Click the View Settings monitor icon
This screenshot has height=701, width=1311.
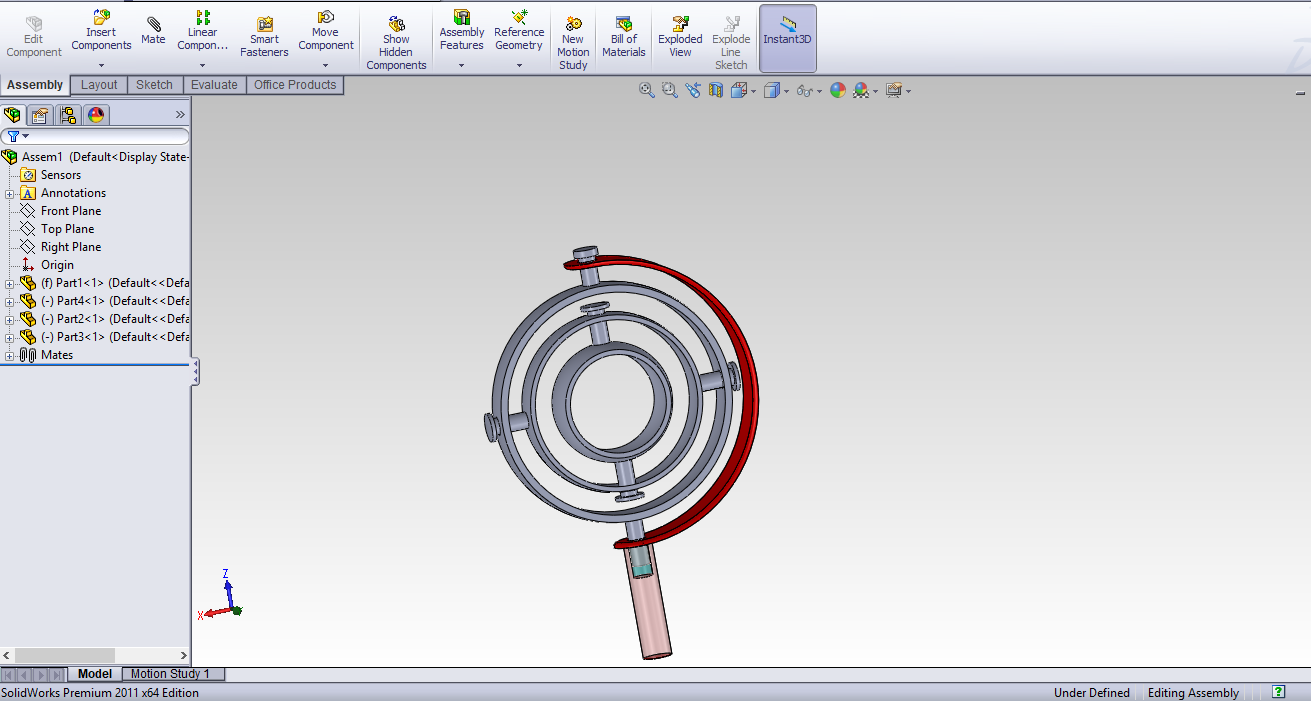tap(894, 90)
